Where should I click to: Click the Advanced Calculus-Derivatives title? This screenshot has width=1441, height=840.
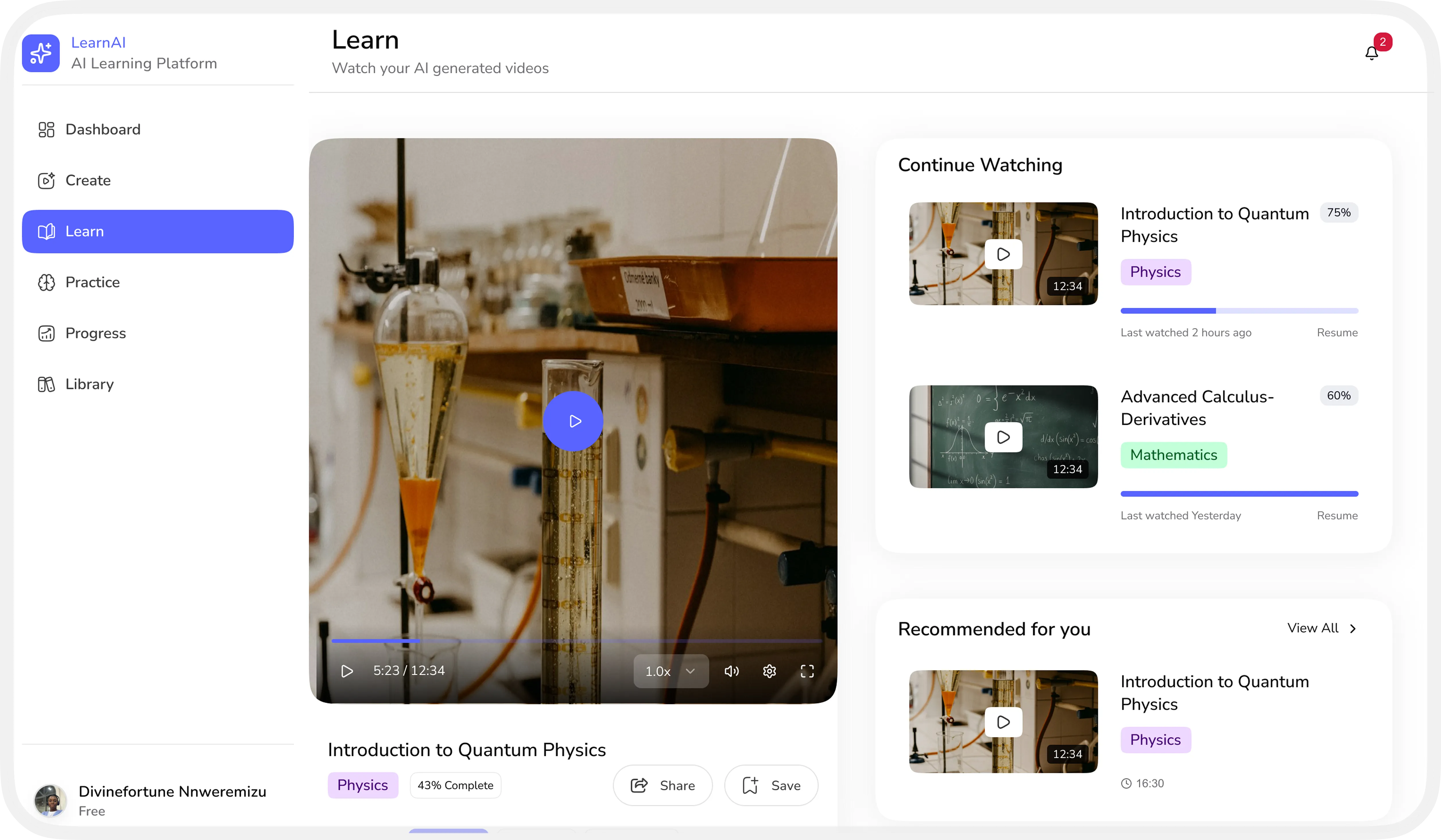[x=1197, y=408]
